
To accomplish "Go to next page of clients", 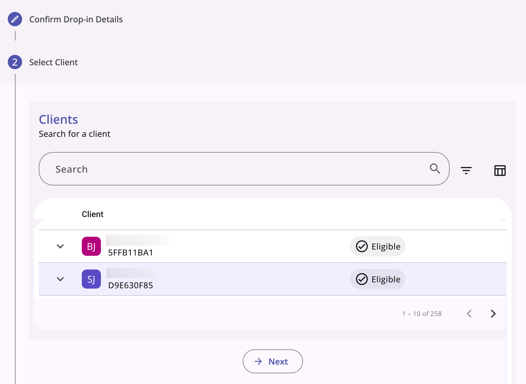I will (493, 314).
